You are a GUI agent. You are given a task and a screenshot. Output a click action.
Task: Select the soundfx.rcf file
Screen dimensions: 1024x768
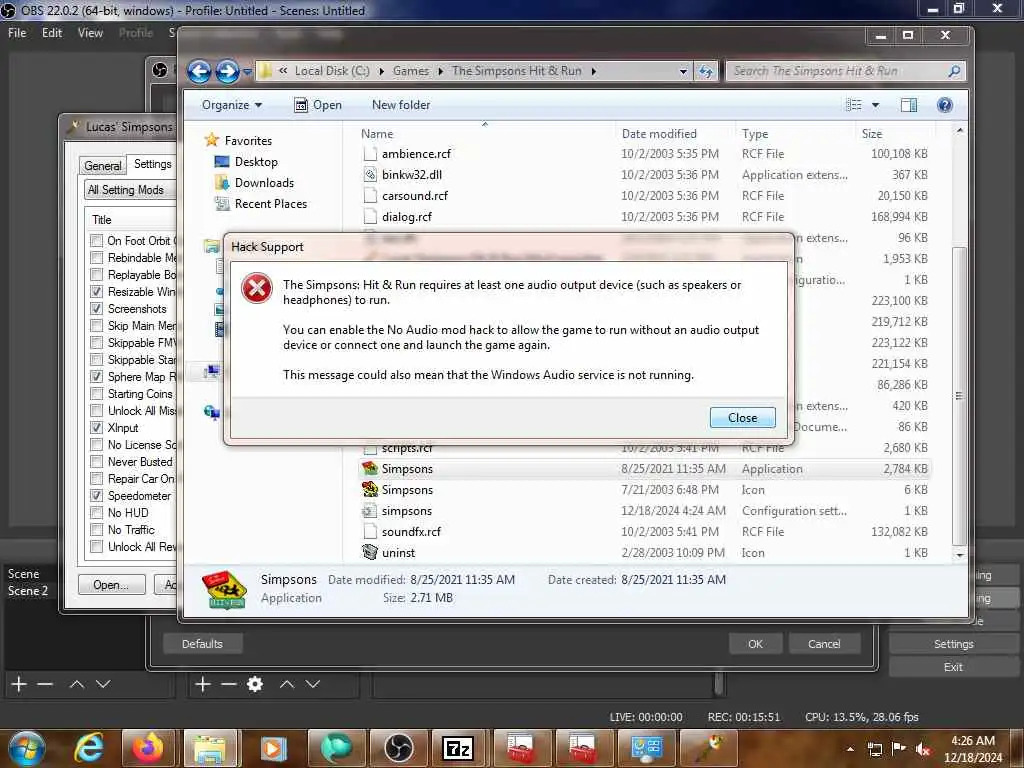[x=411, y=532]
